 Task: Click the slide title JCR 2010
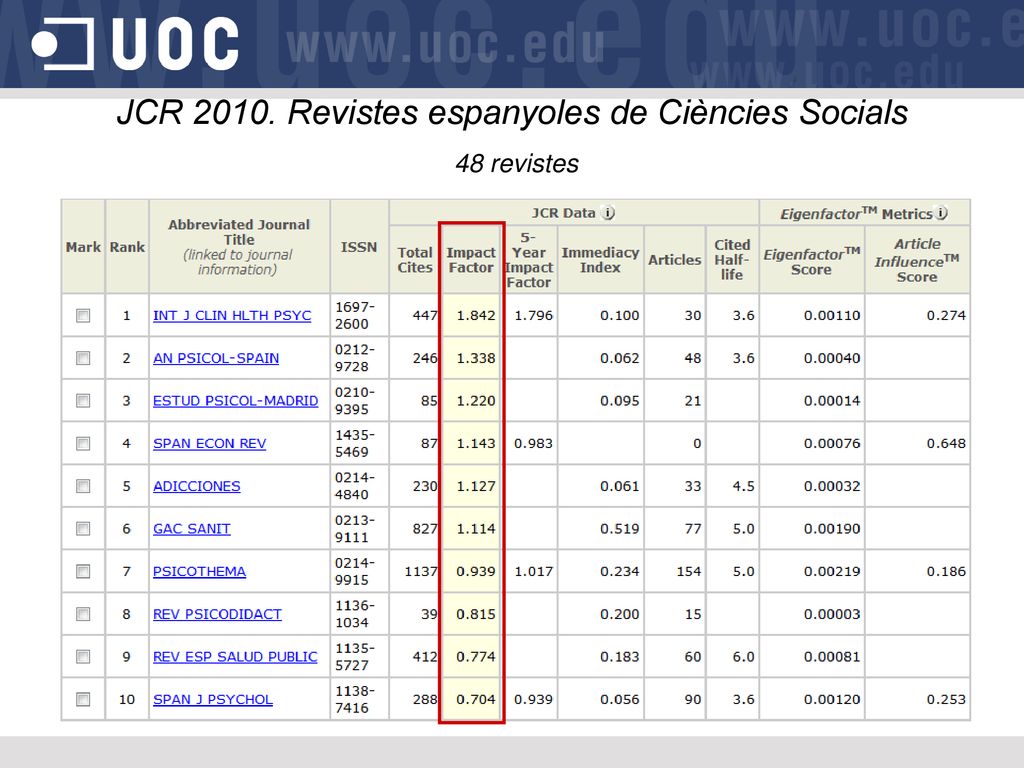coord(512,112)
